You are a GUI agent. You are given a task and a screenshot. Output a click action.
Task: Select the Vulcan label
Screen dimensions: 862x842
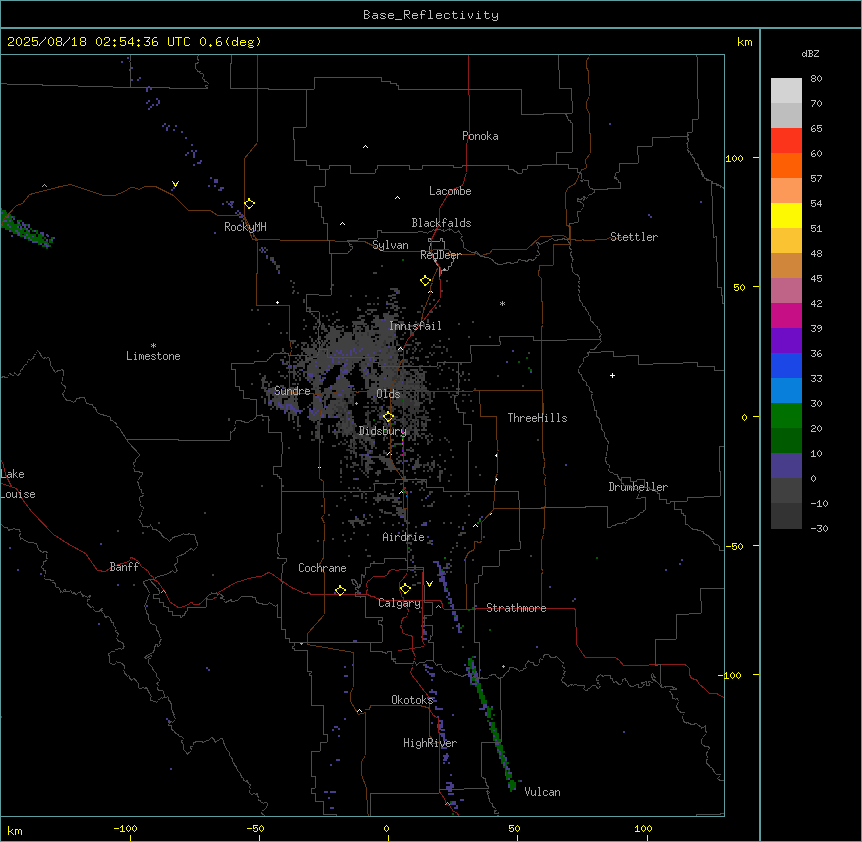point(542,792)
